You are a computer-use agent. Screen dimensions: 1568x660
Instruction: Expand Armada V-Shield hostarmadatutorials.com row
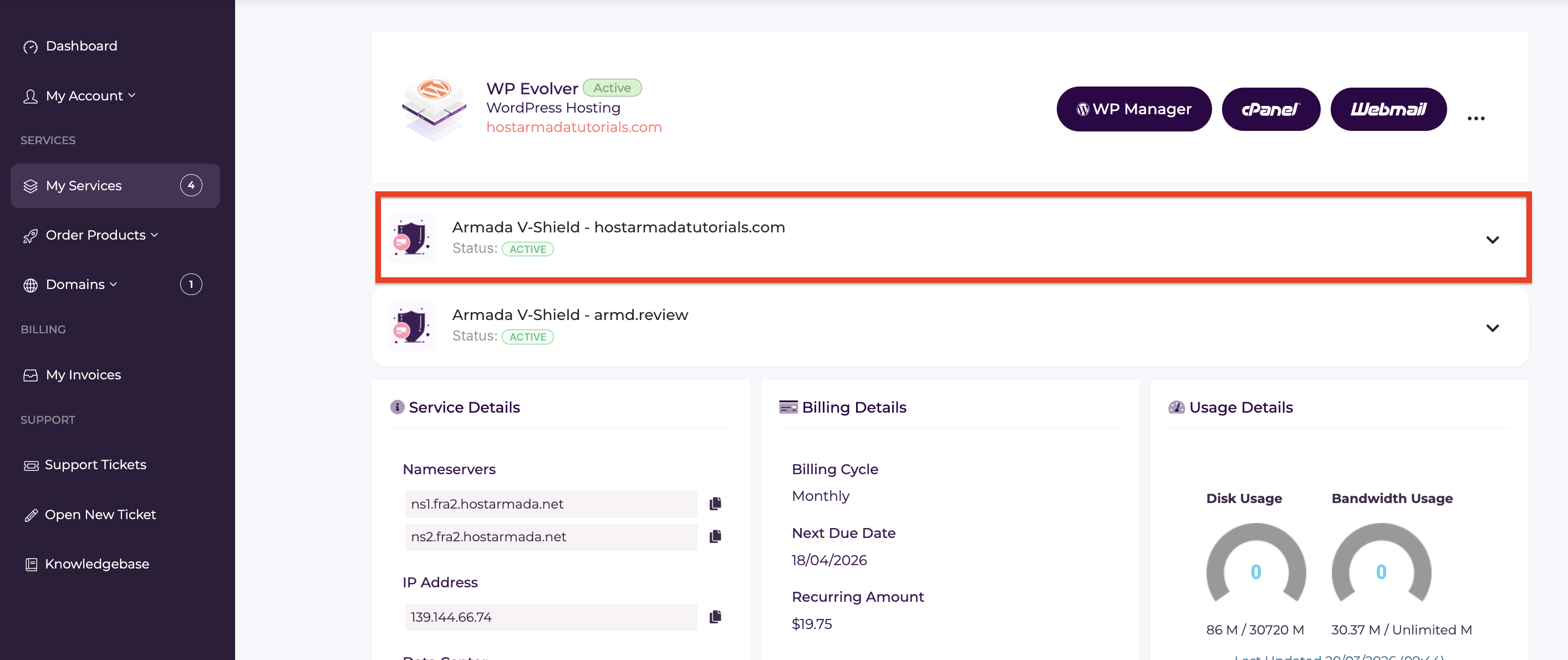[1492, 239]
